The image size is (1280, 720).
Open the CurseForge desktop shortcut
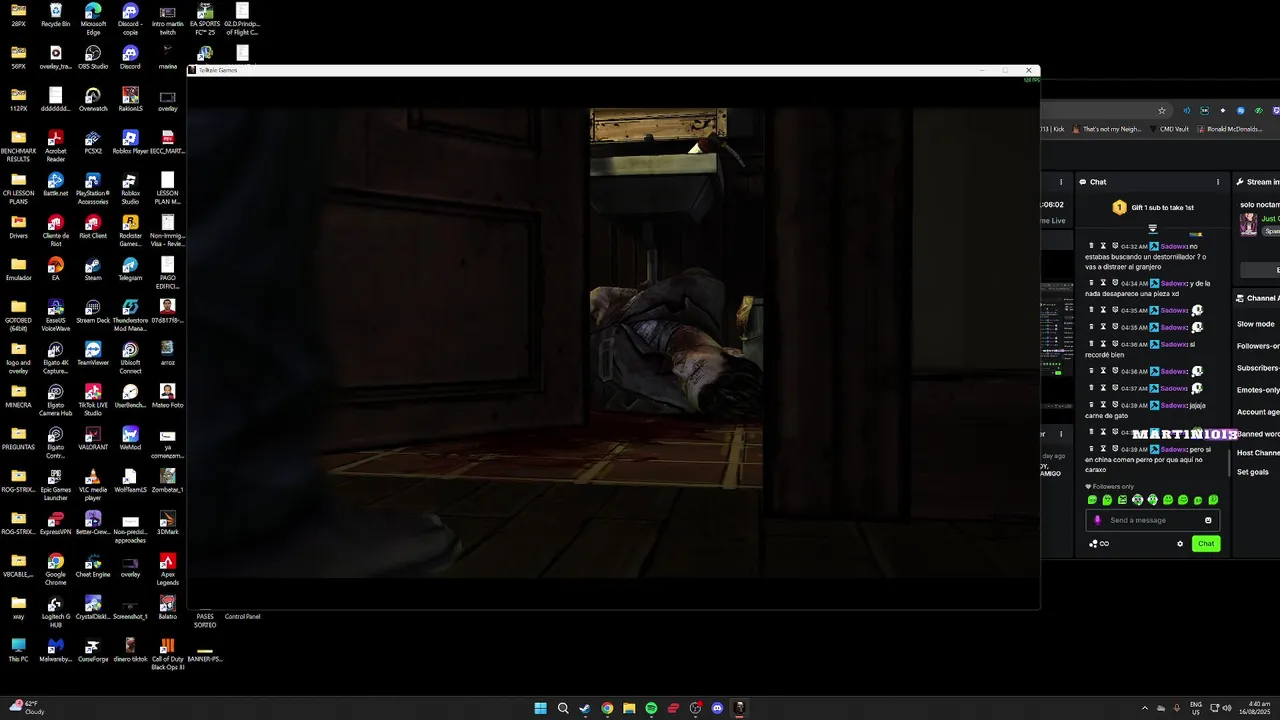(x=93, y=649)
